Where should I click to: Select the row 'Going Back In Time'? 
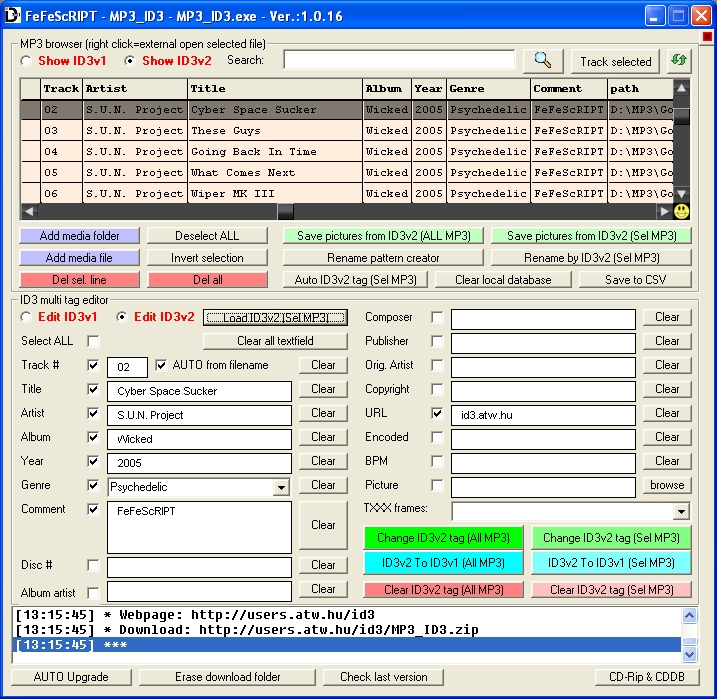(x=347, y=152)
